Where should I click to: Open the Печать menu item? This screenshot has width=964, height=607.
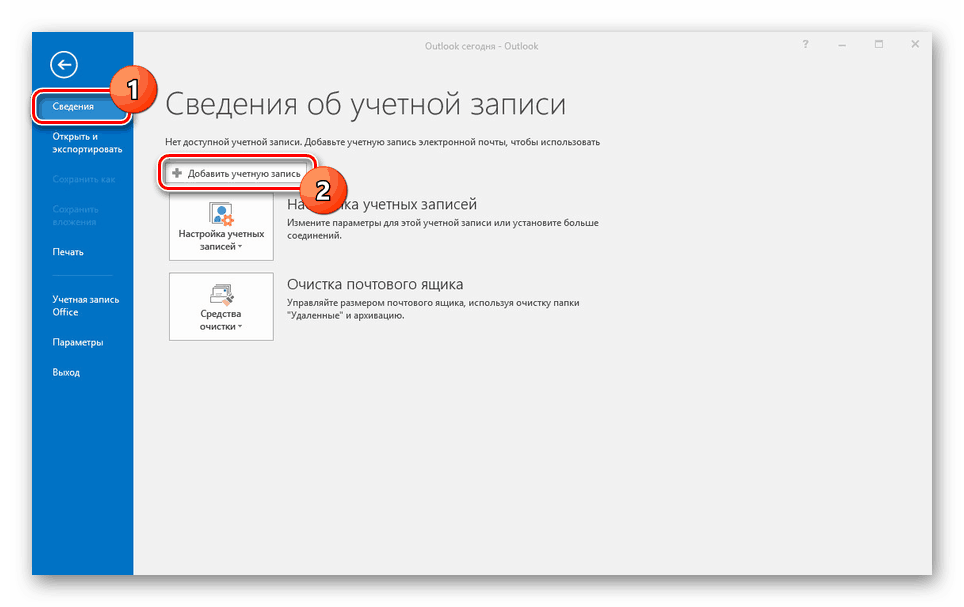tap(68, 252)
